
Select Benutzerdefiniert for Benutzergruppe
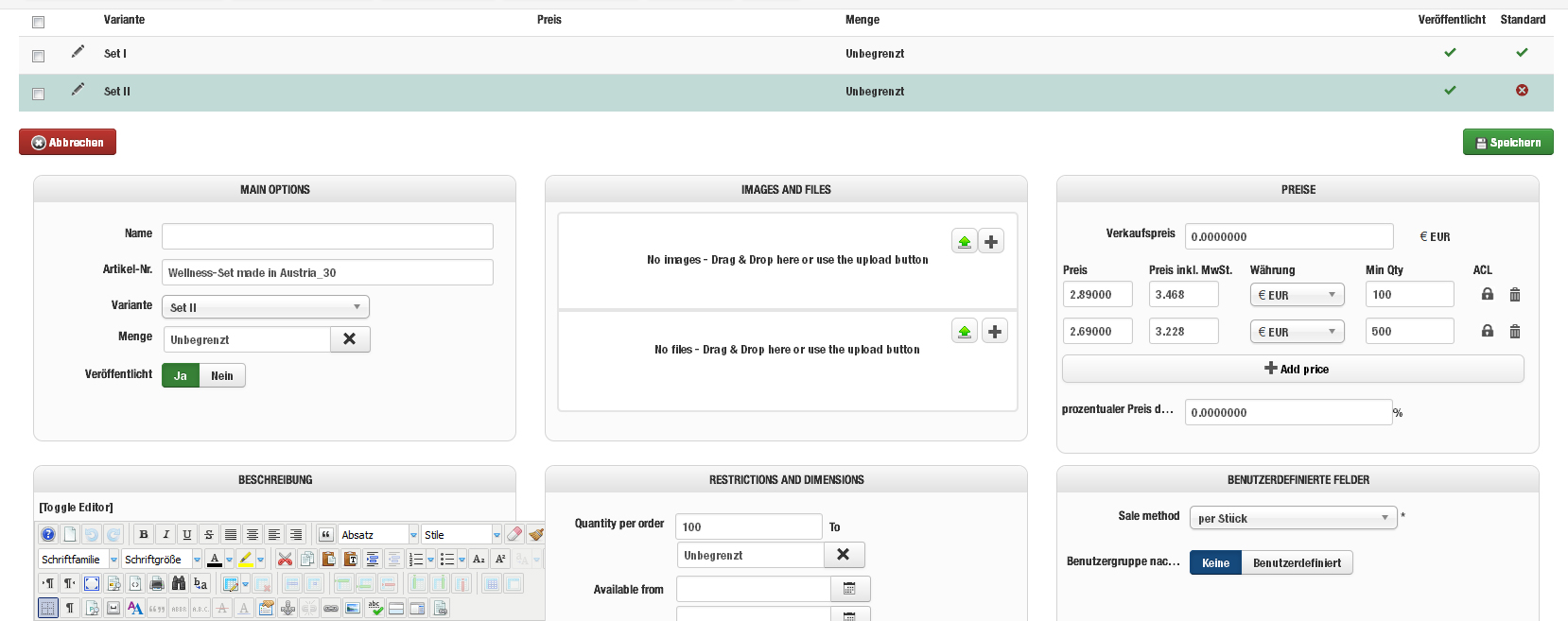(1297, 562)
